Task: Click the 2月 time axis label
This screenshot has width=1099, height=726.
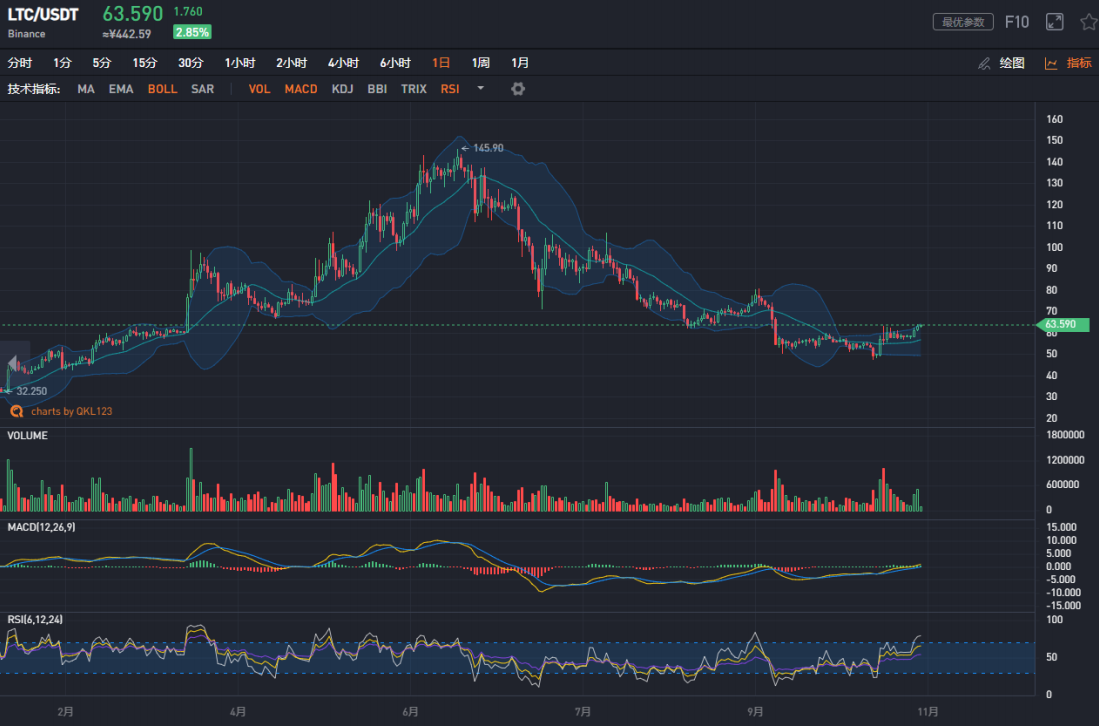Action: point(65,711)
